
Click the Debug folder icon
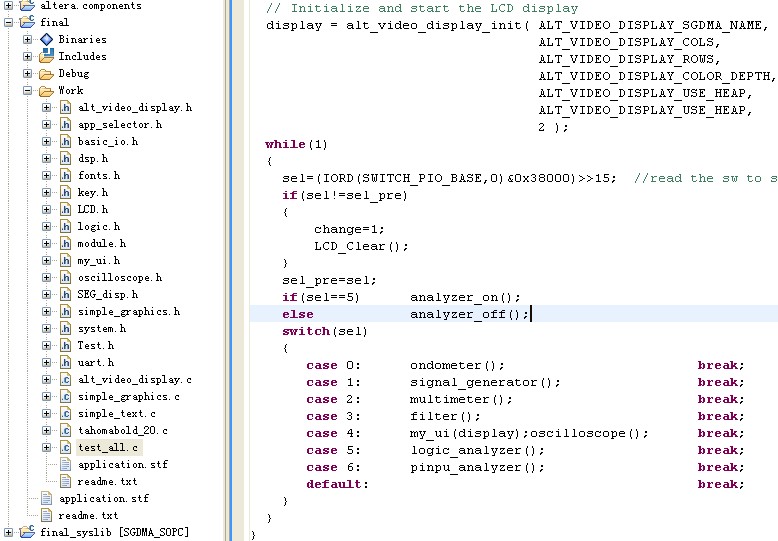47,74
